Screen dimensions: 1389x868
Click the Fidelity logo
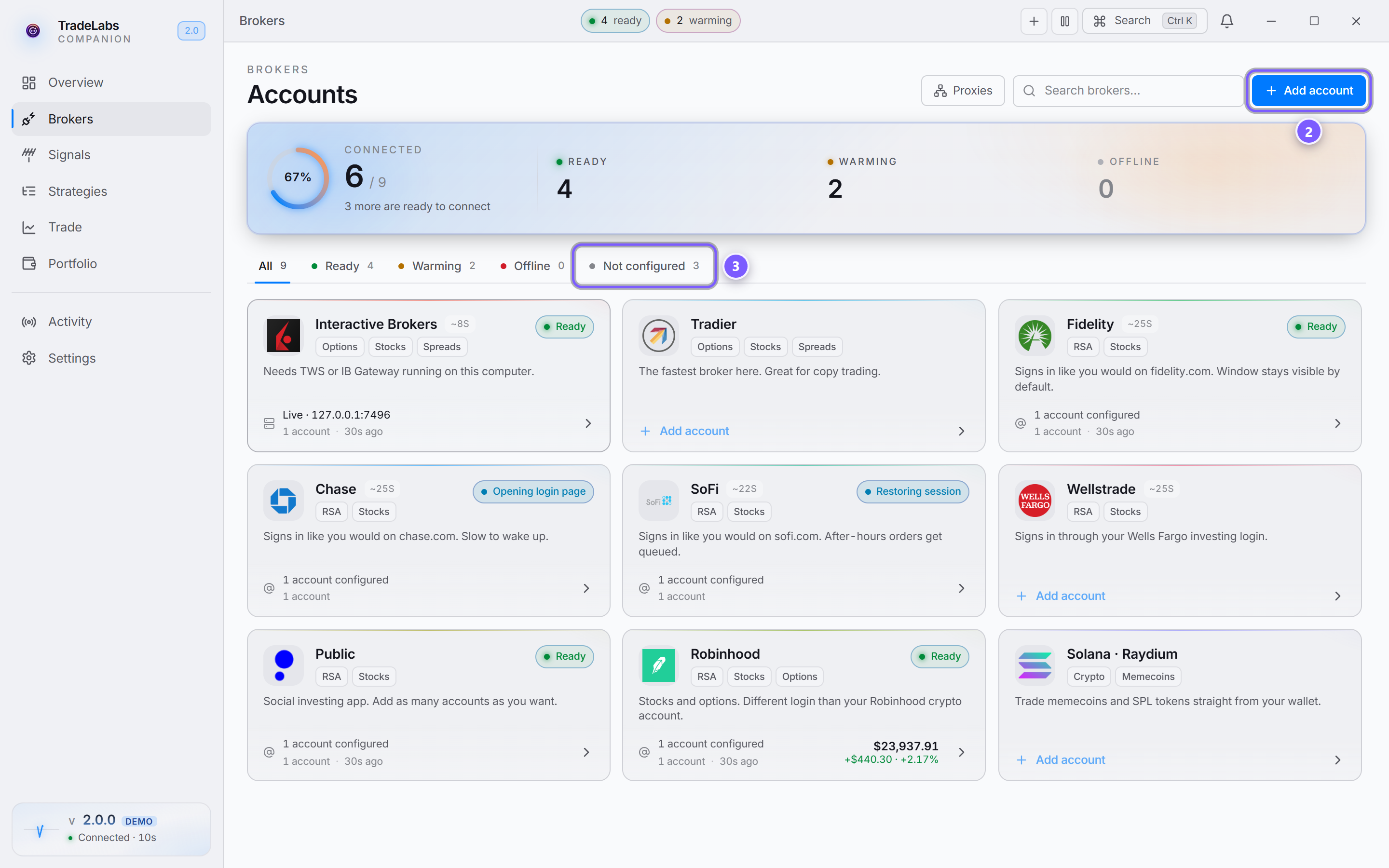click(x=1035, y=335)
